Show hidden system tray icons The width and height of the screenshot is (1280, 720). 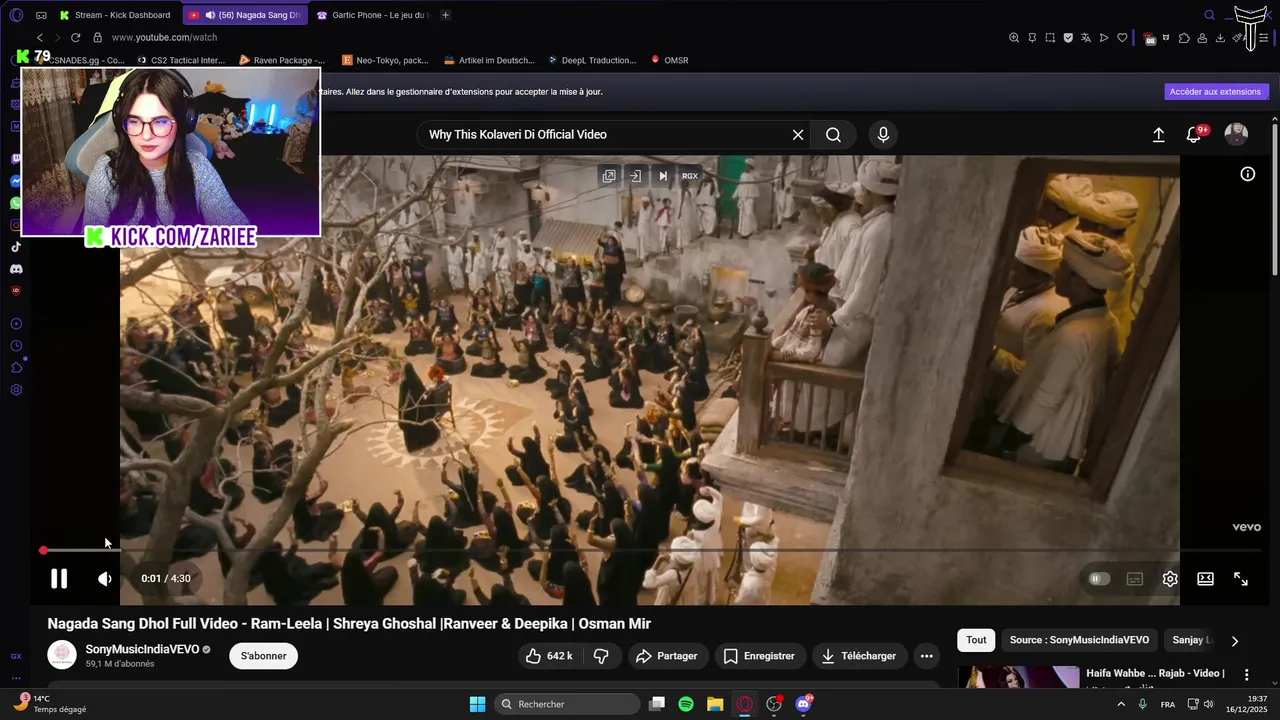click(1120, 704)
